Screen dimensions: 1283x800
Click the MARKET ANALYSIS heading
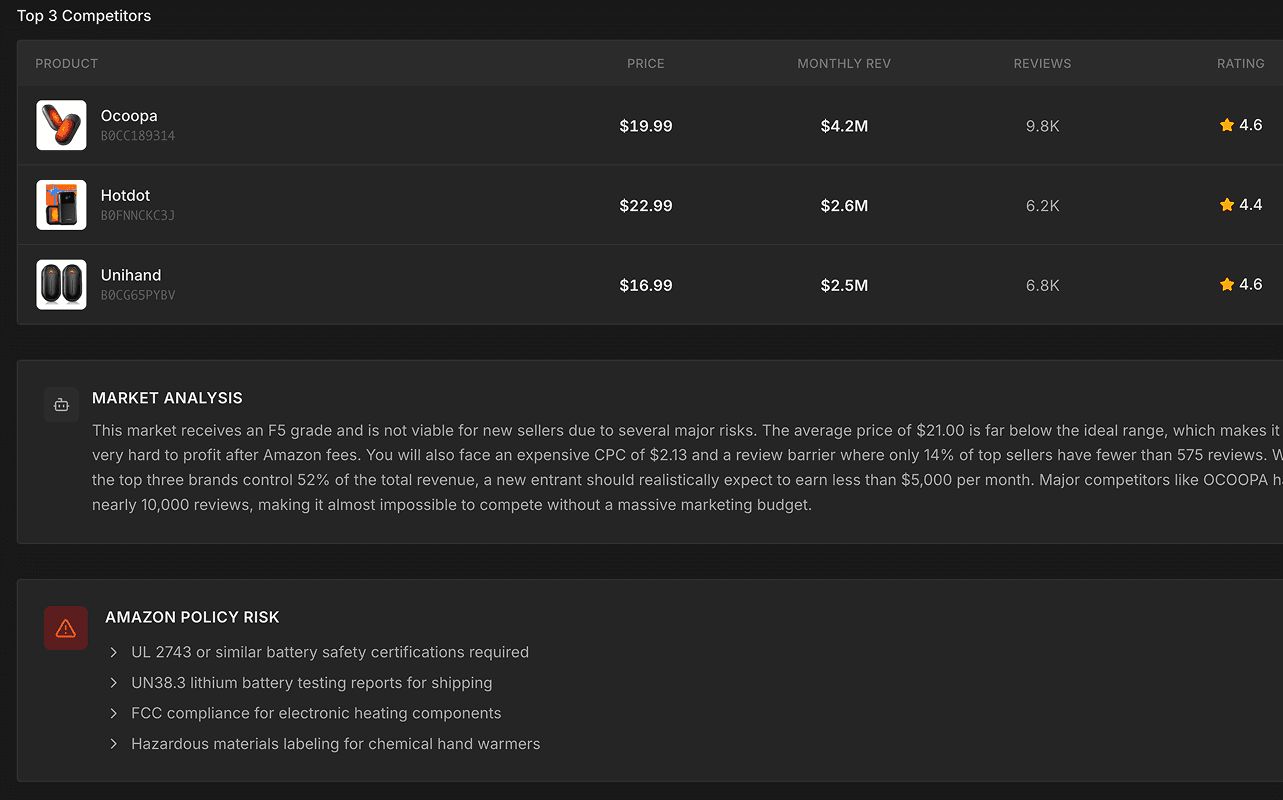(167, 398)
